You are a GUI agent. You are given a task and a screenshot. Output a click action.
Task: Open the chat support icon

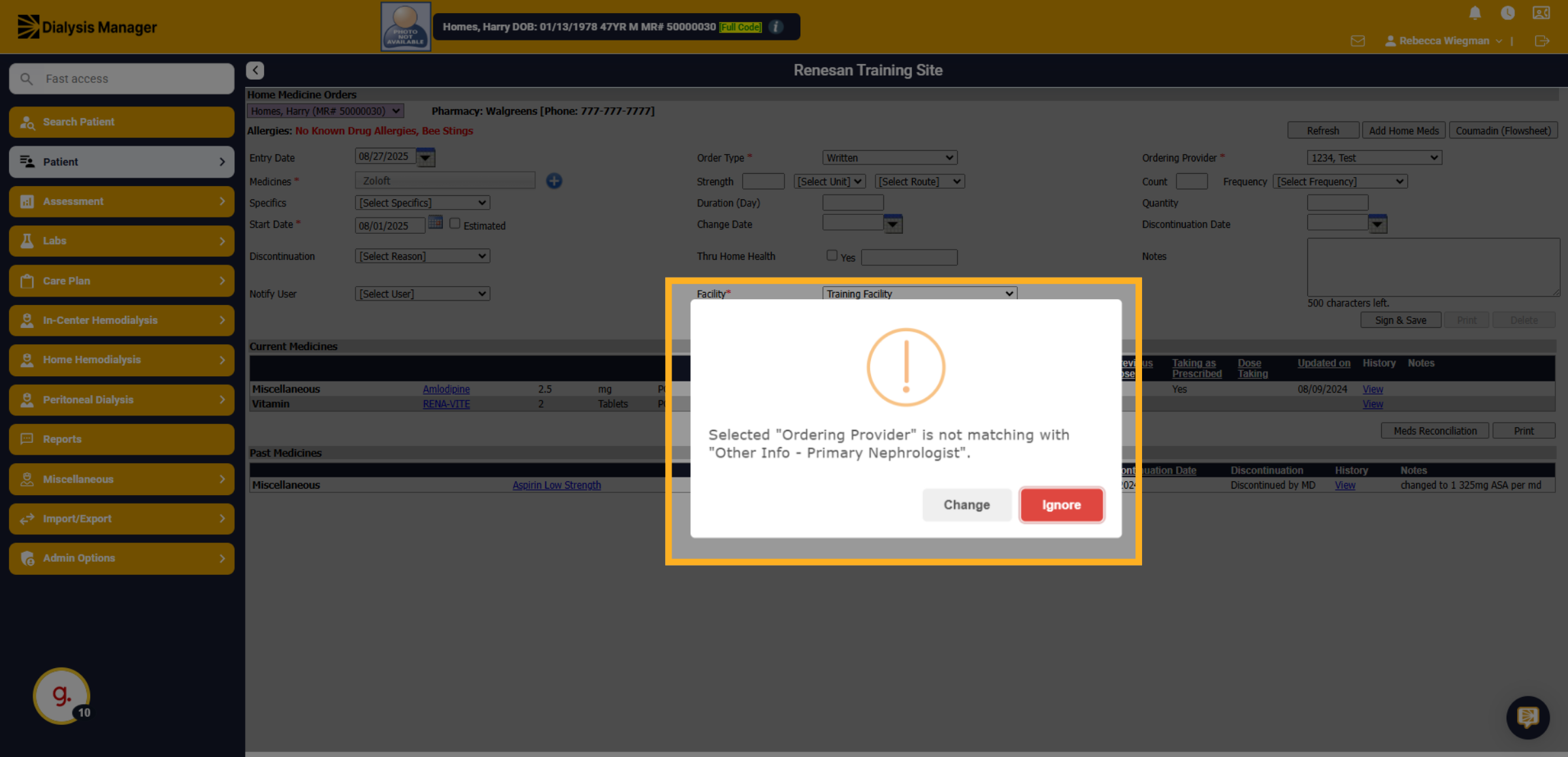coord(1527,717)
